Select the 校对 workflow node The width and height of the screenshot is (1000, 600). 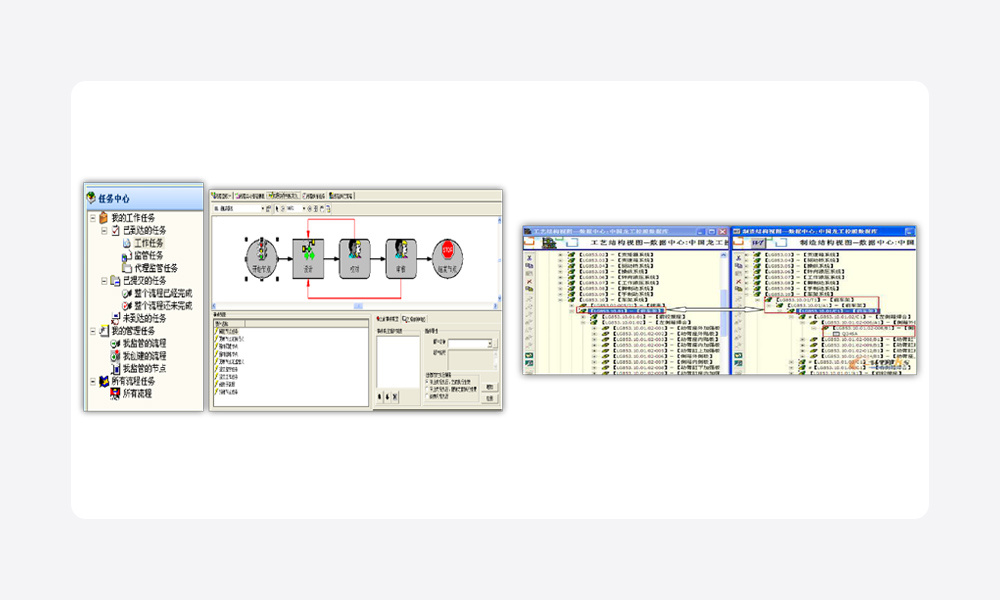tap(355, 258)
